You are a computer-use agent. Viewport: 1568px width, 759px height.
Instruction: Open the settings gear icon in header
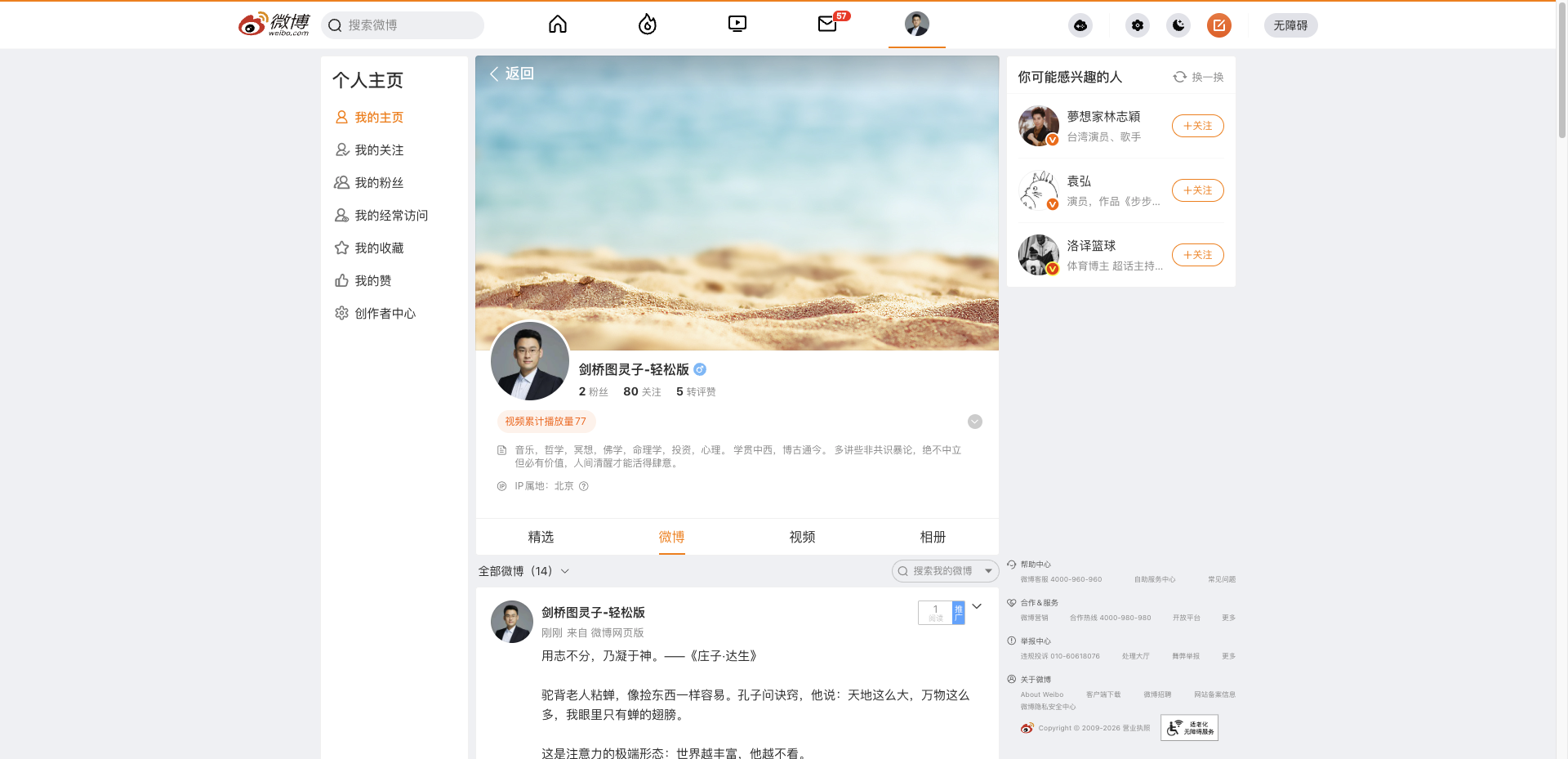click(1138, 25)
